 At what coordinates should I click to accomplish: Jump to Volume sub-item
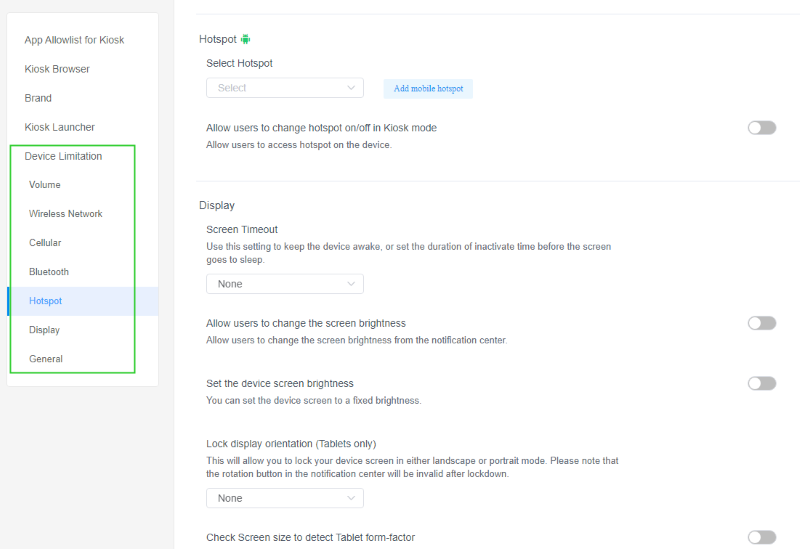[45, 185]
